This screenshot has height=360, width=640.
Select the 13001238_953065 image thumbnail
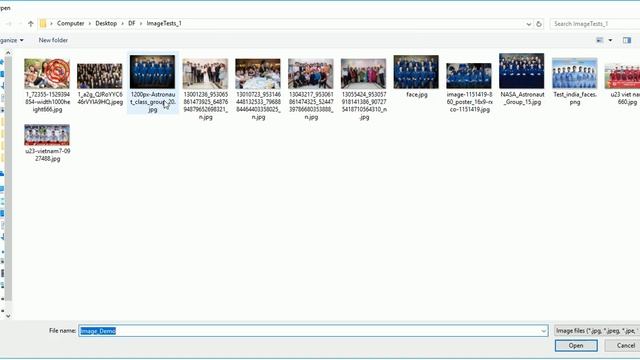point(205,73)
